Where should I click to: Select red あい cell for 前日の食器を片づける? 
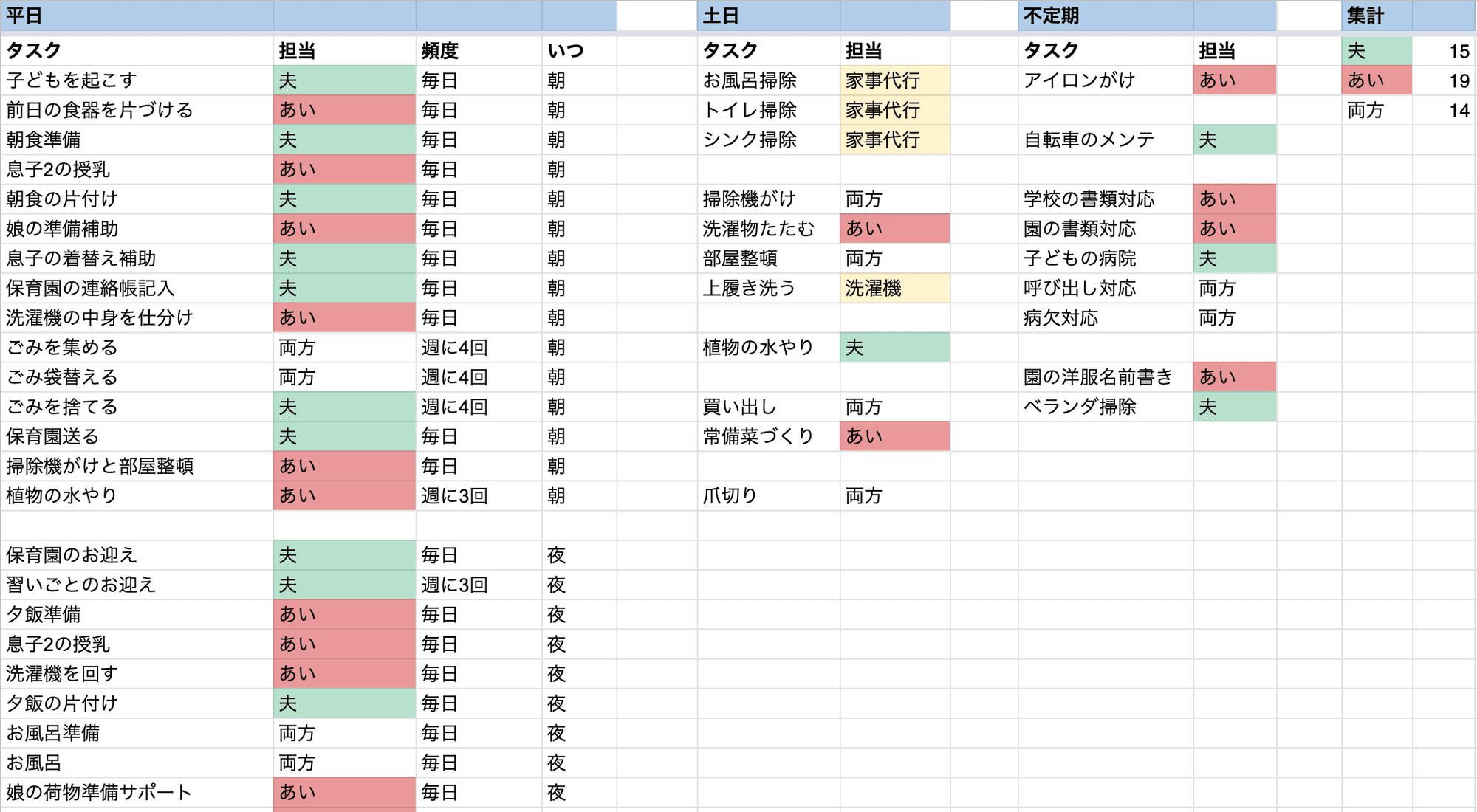(344, 110)
